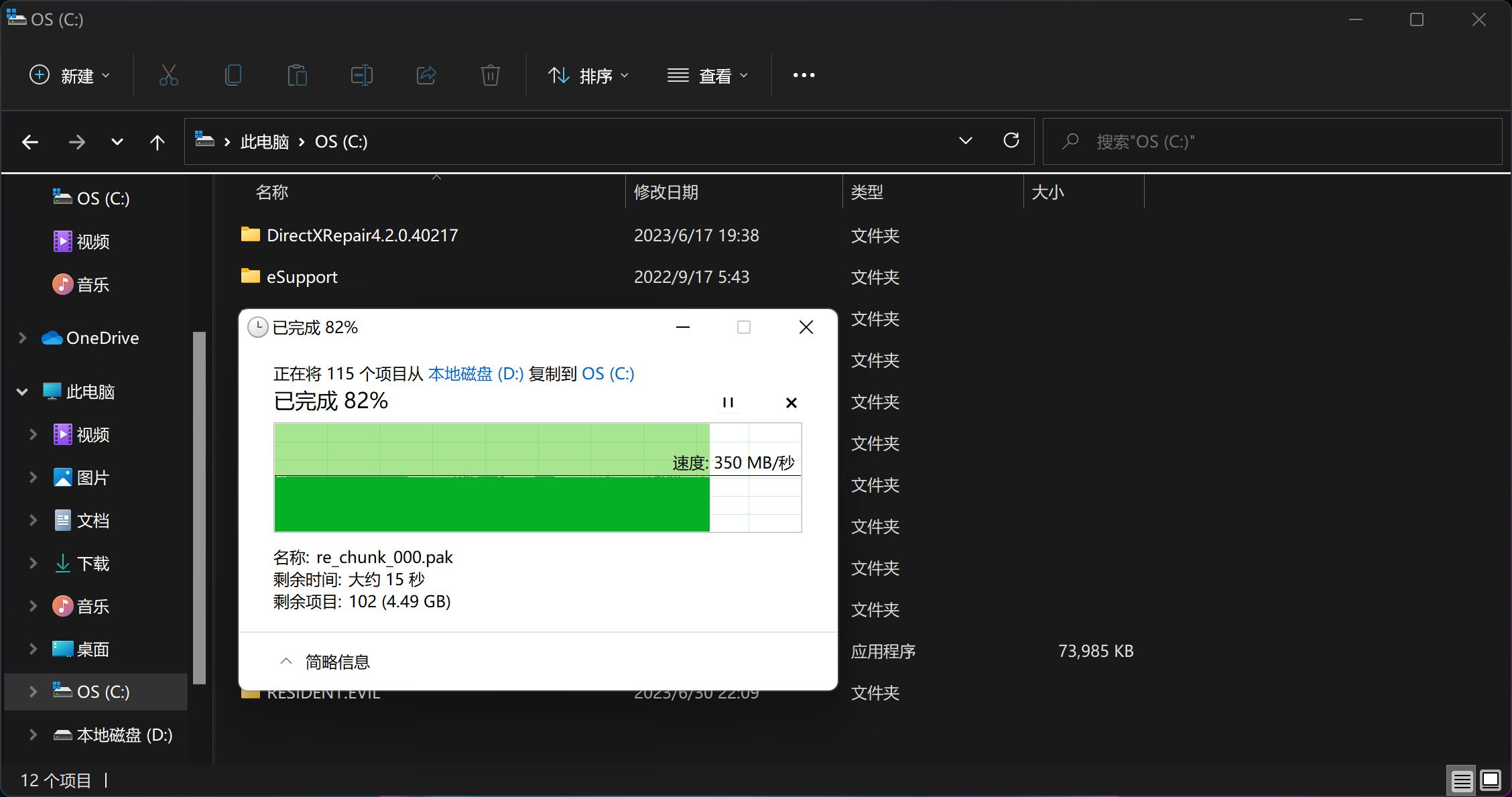Click the Rename icon in toolbar

(362, 75)
